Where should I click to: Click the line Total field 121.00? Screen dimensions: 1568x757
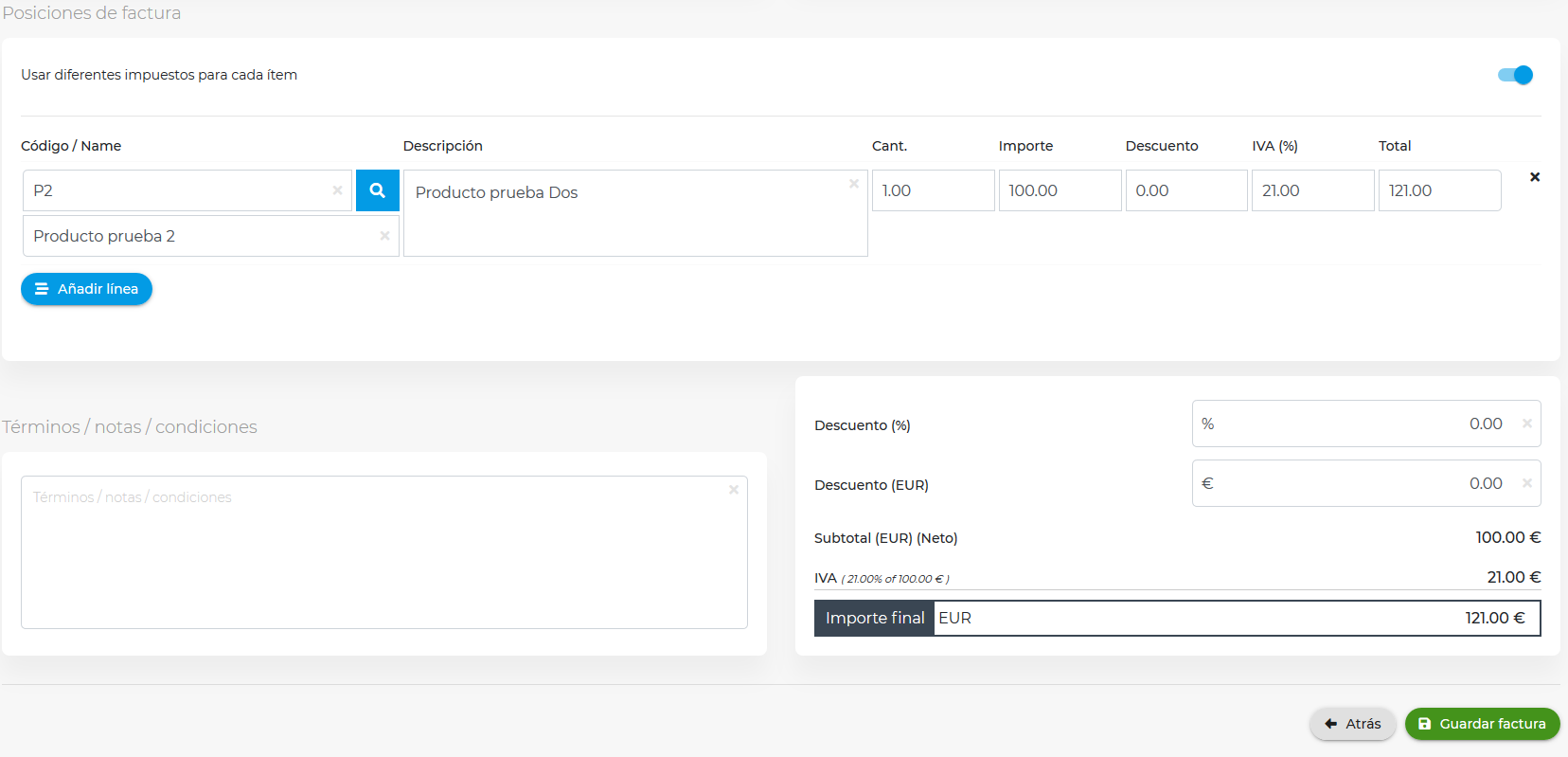[x=1439, y=190]
